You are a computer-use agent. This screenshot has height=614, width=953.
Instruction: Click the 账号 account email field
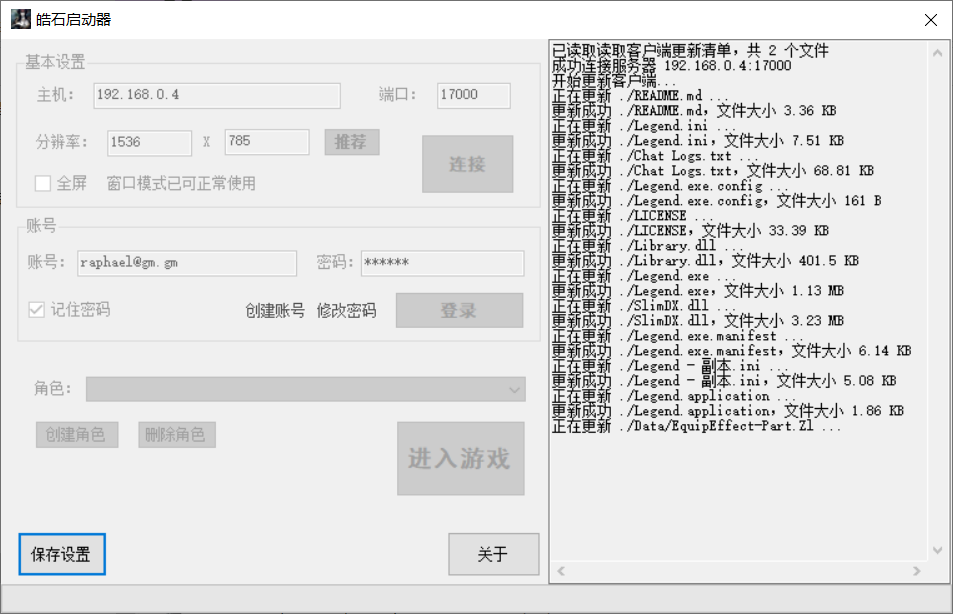pos(186,263)
